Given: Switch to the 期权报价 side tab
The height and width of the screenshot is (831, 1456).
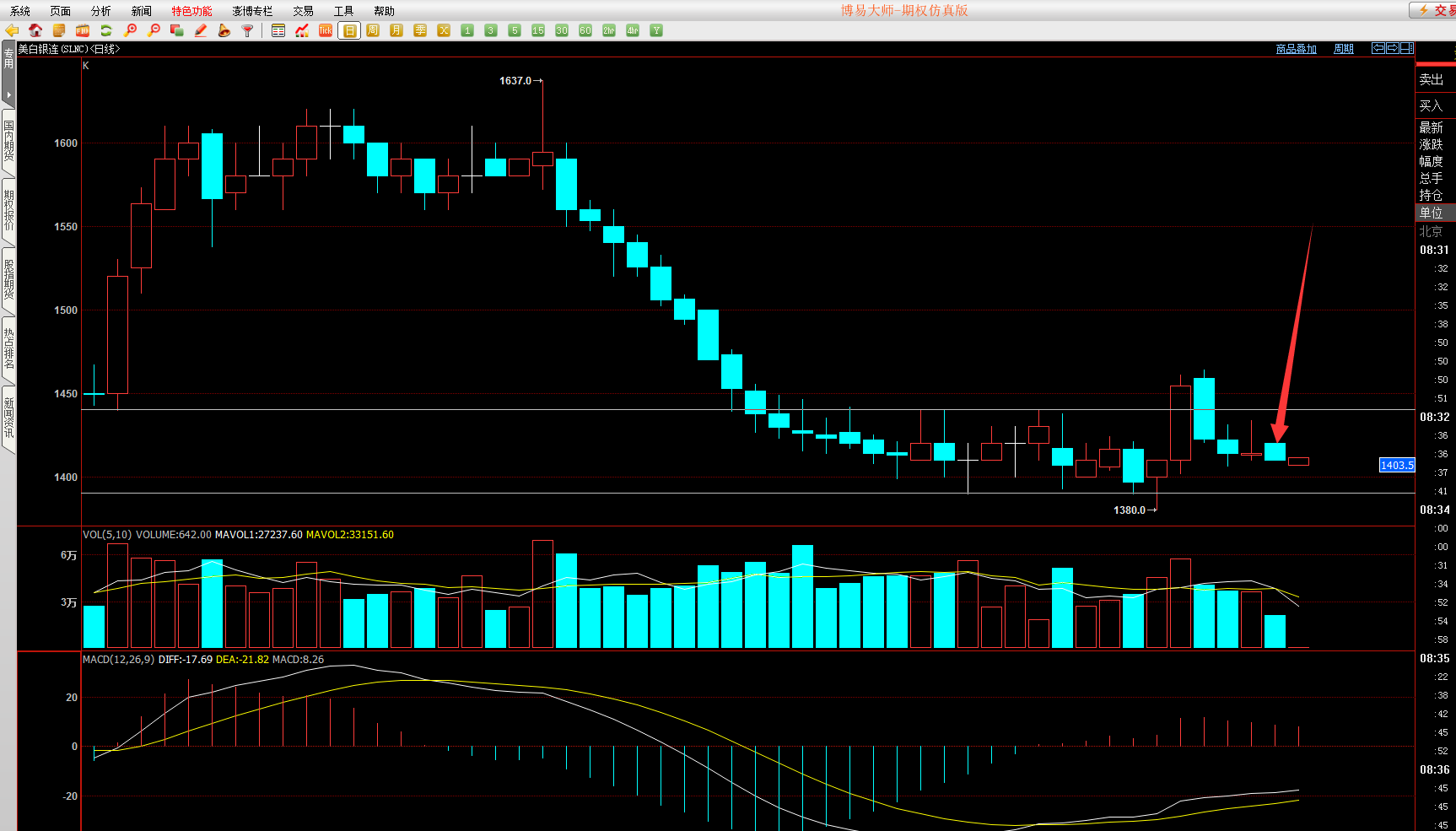Looking at the screenshot, I should tap(8, 211).
